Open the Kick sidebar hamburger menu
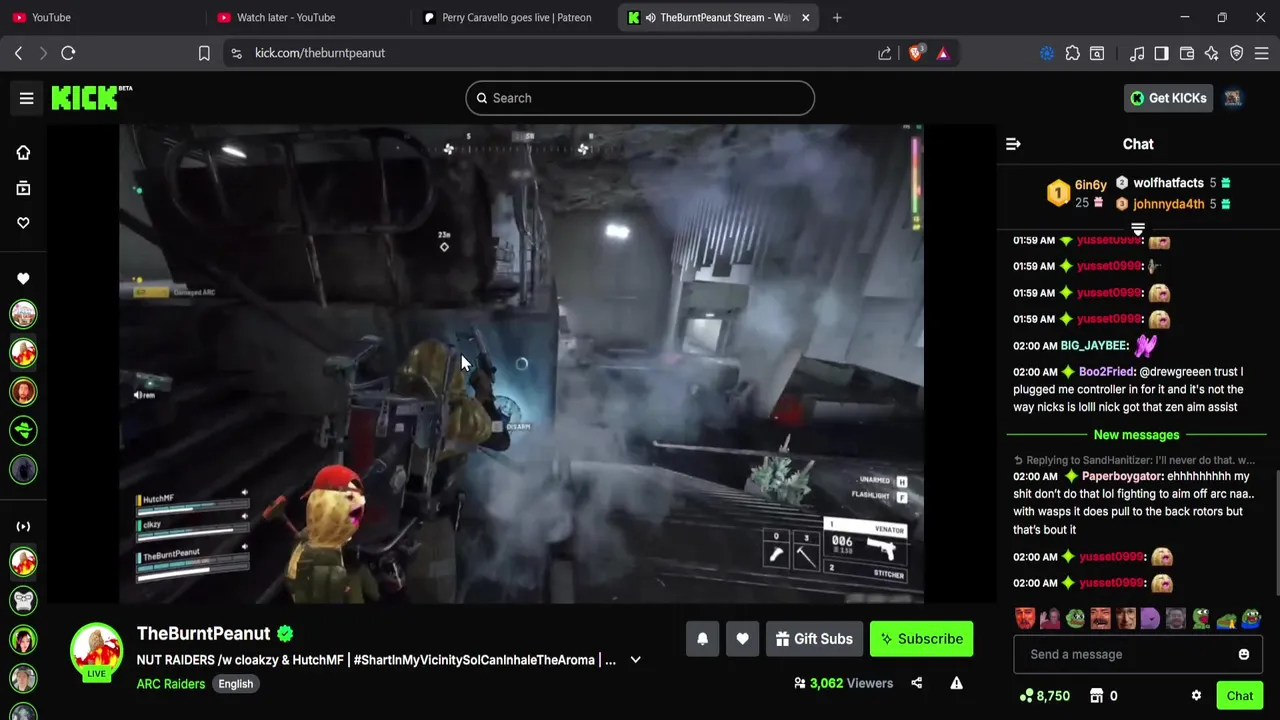Image resolution: width=1280 pixels, height=720 pixels. pyautogui.click(x=27, y=98)
